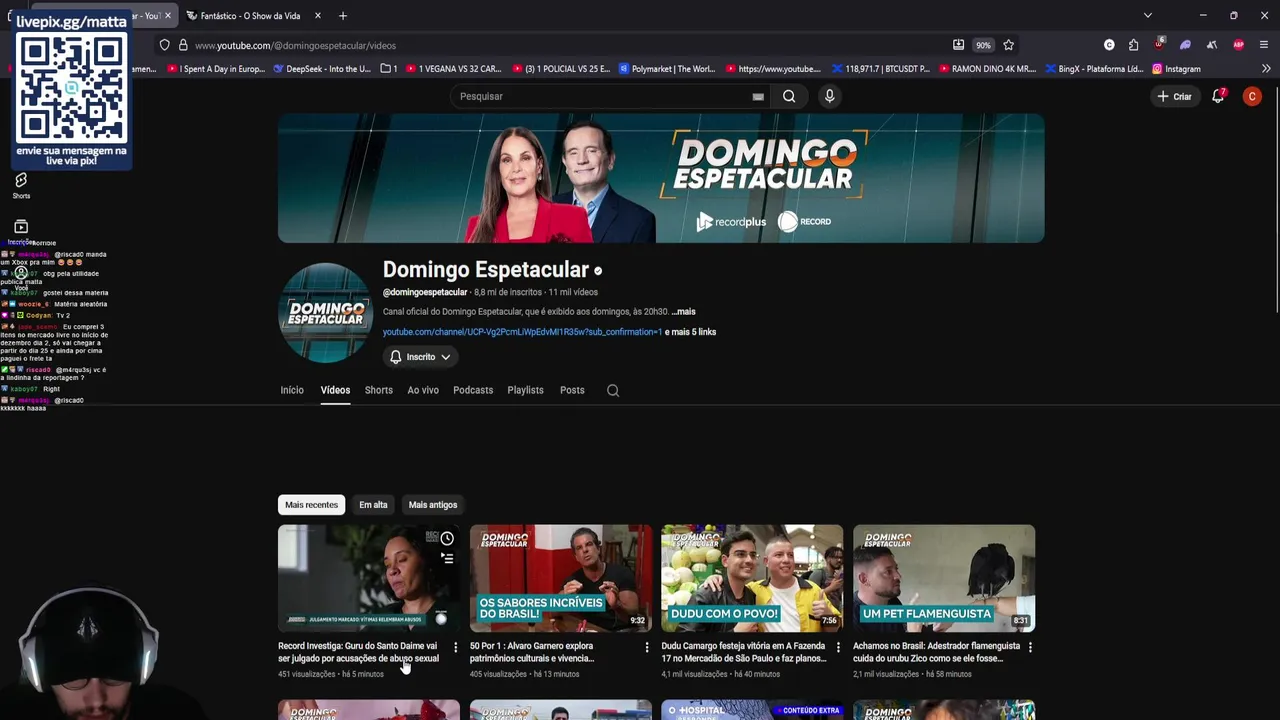Viewport: 1280px width, 720px height.
Task: Open the Podcasts tab
Action: point(473,390)
